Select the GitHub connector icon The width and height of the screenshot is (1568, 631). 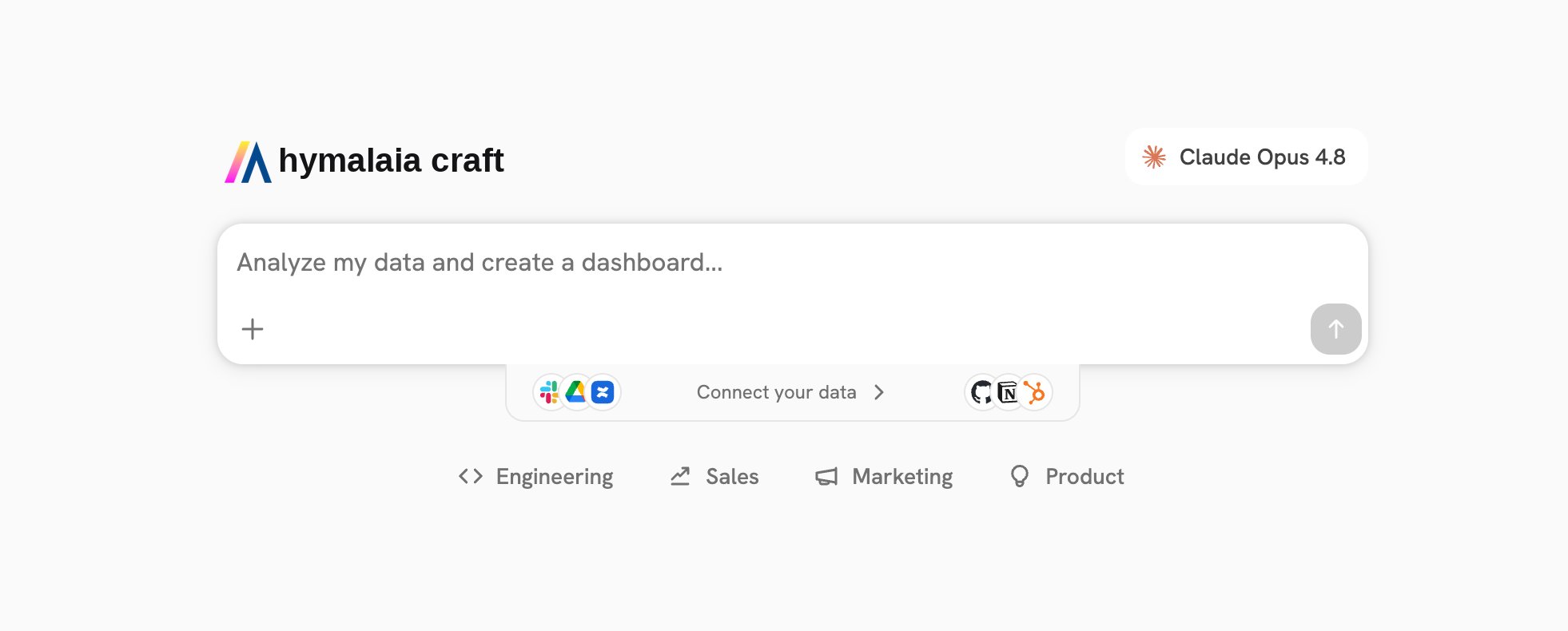(981, 392)
